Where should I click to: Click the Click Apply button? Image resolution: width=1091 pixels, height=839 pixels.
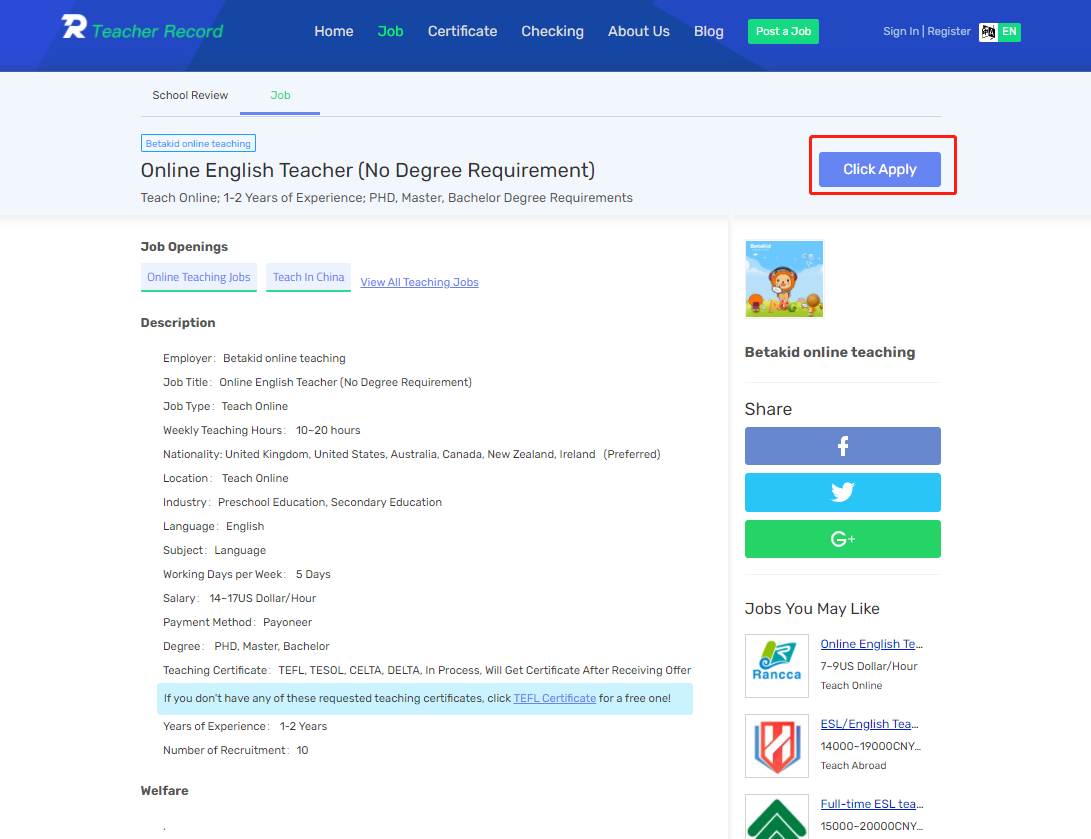coord(879,169)
